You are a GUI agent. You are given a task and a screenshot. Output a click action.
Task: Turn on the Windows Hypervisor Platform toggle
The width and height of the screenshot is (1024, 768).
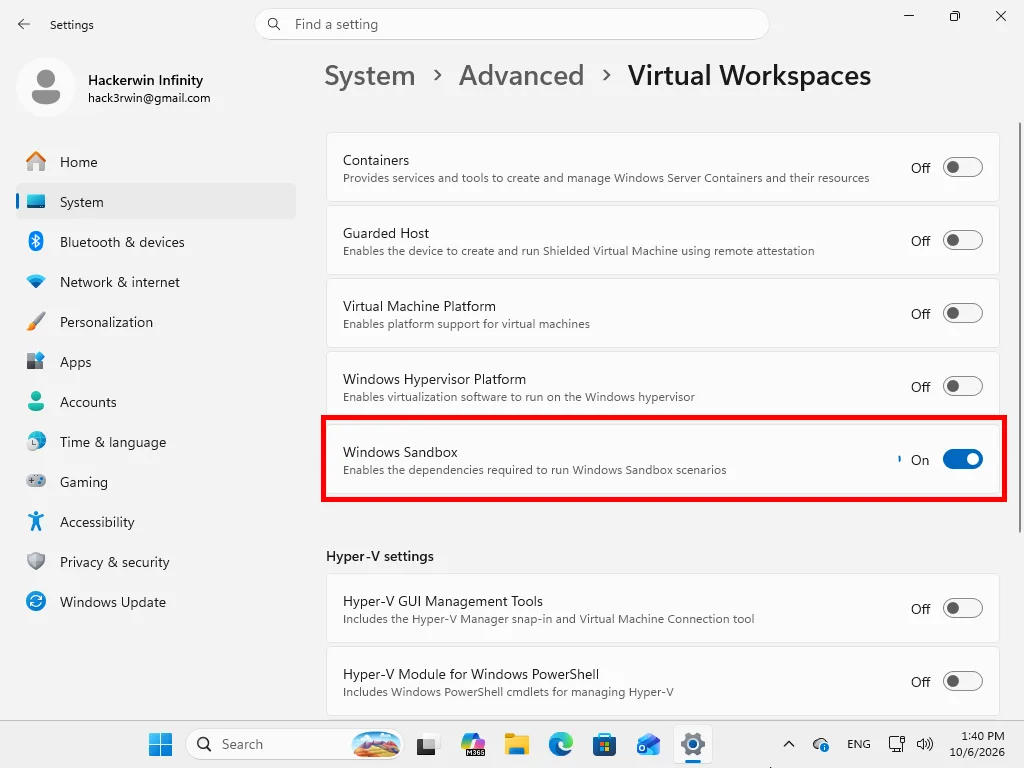(963, 387)
